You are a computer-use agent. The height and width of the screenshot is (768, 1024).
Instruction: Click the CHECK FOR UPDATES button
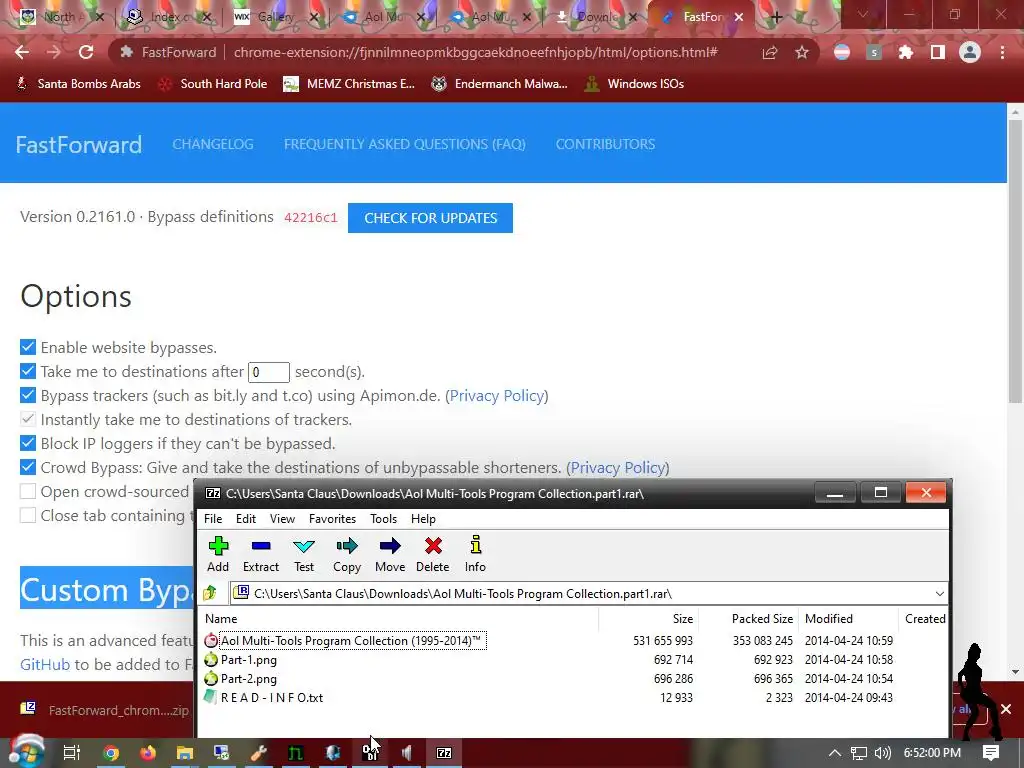coord(430,218)
